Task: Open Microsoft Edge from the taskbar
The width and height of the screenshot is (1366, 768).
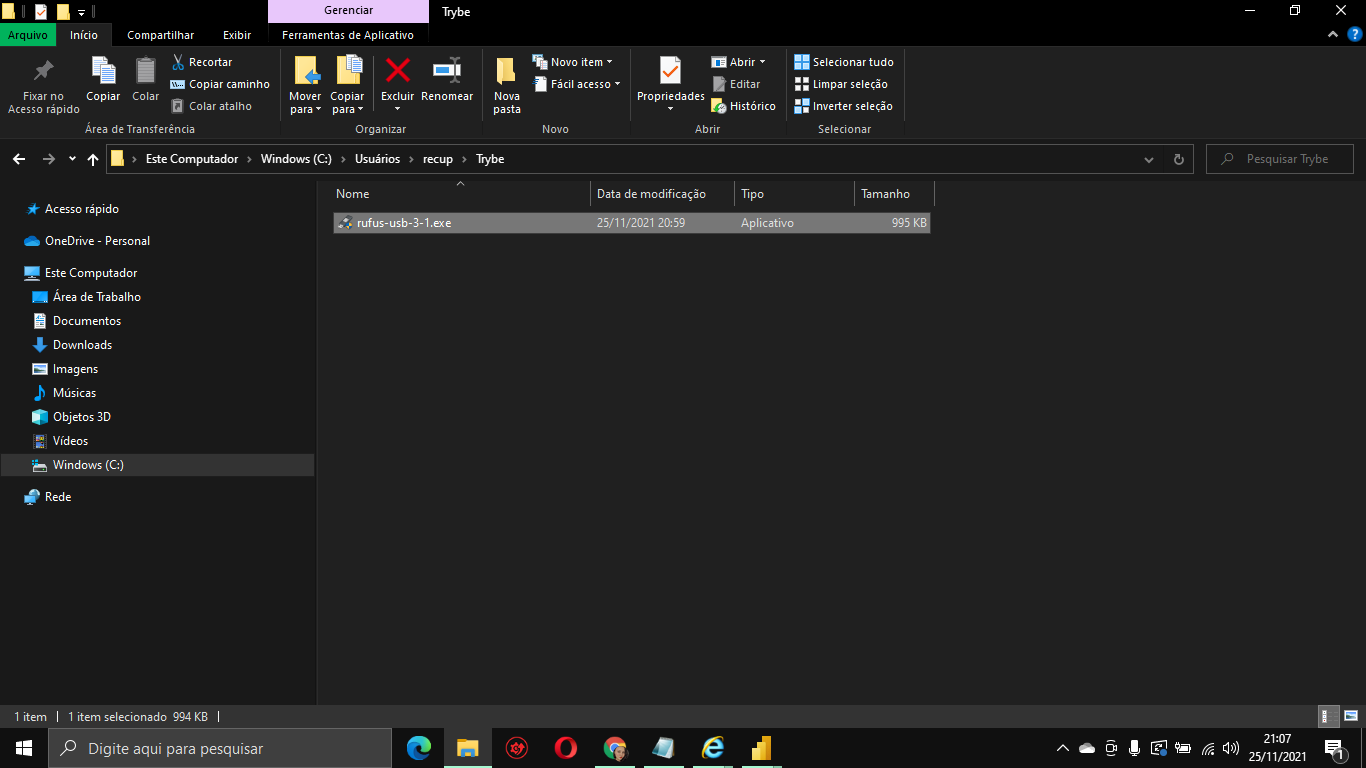Action: click(419, 748)
